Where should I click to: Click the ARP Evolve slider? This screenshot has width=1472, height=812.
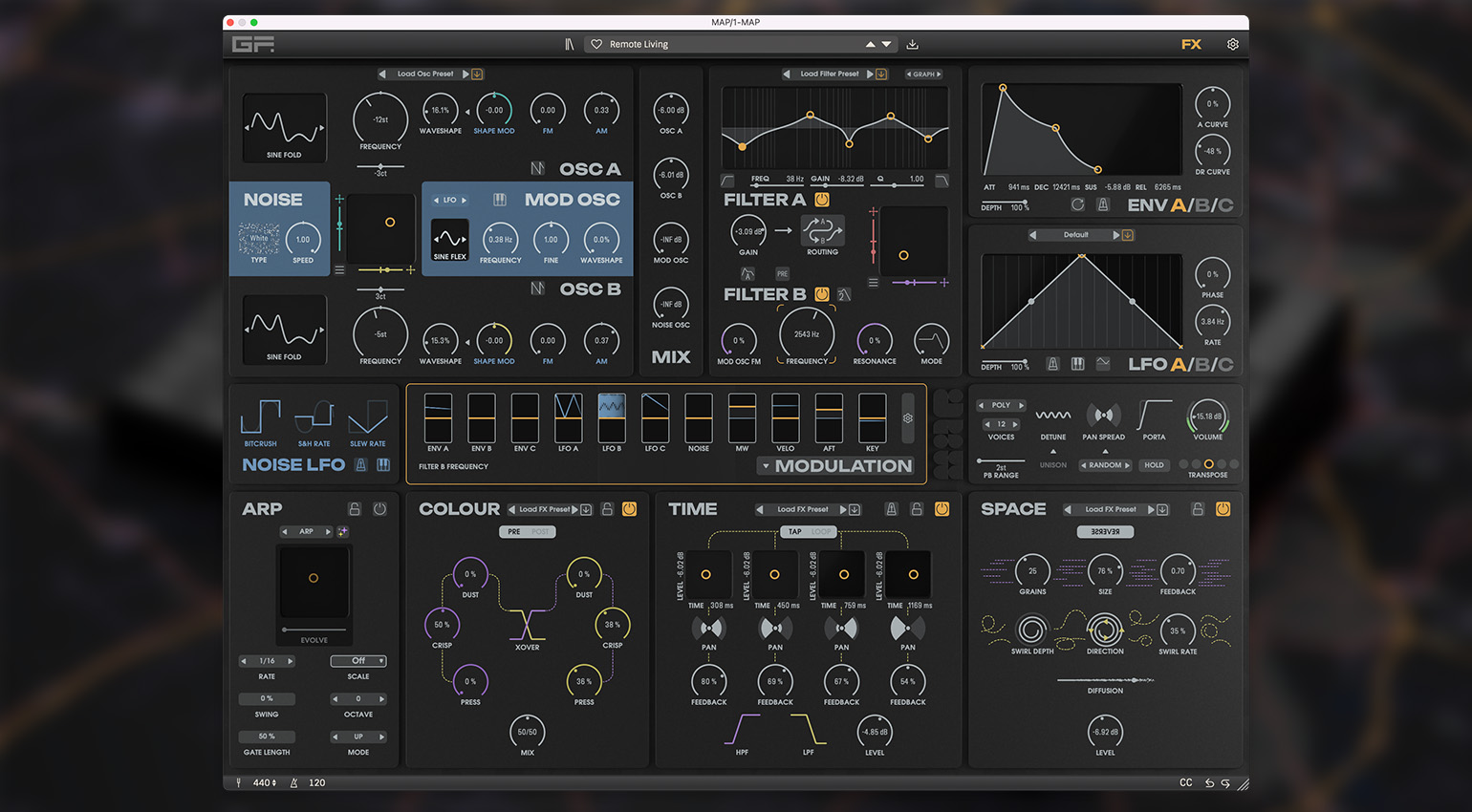314,630
